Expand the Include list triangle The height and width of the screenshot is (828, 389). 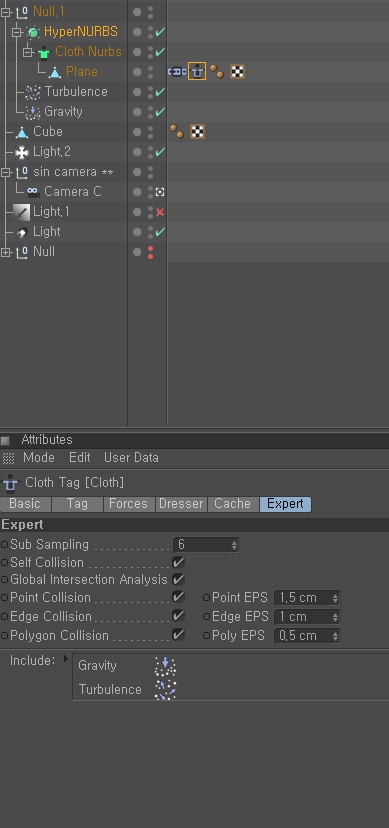[x=66, y=659]
